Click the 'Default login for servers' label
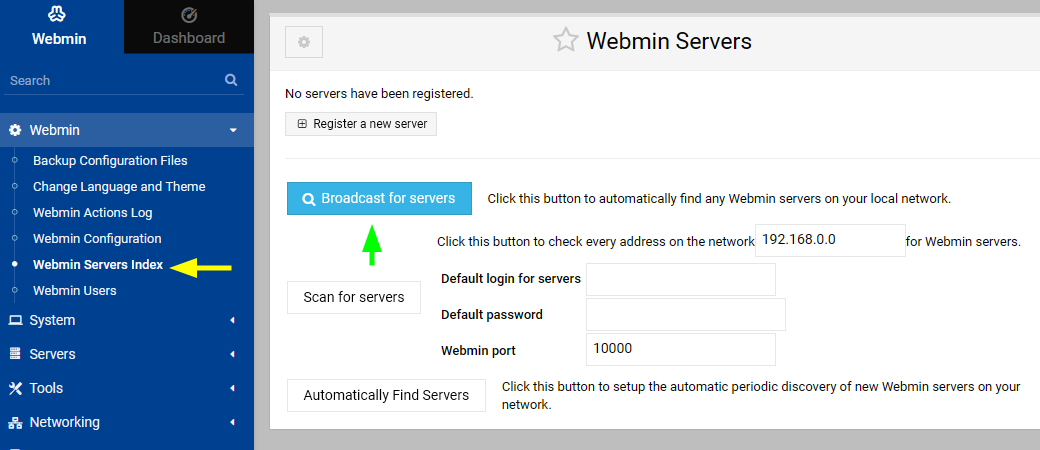The image size is (1040, 450). pos(511,279)
